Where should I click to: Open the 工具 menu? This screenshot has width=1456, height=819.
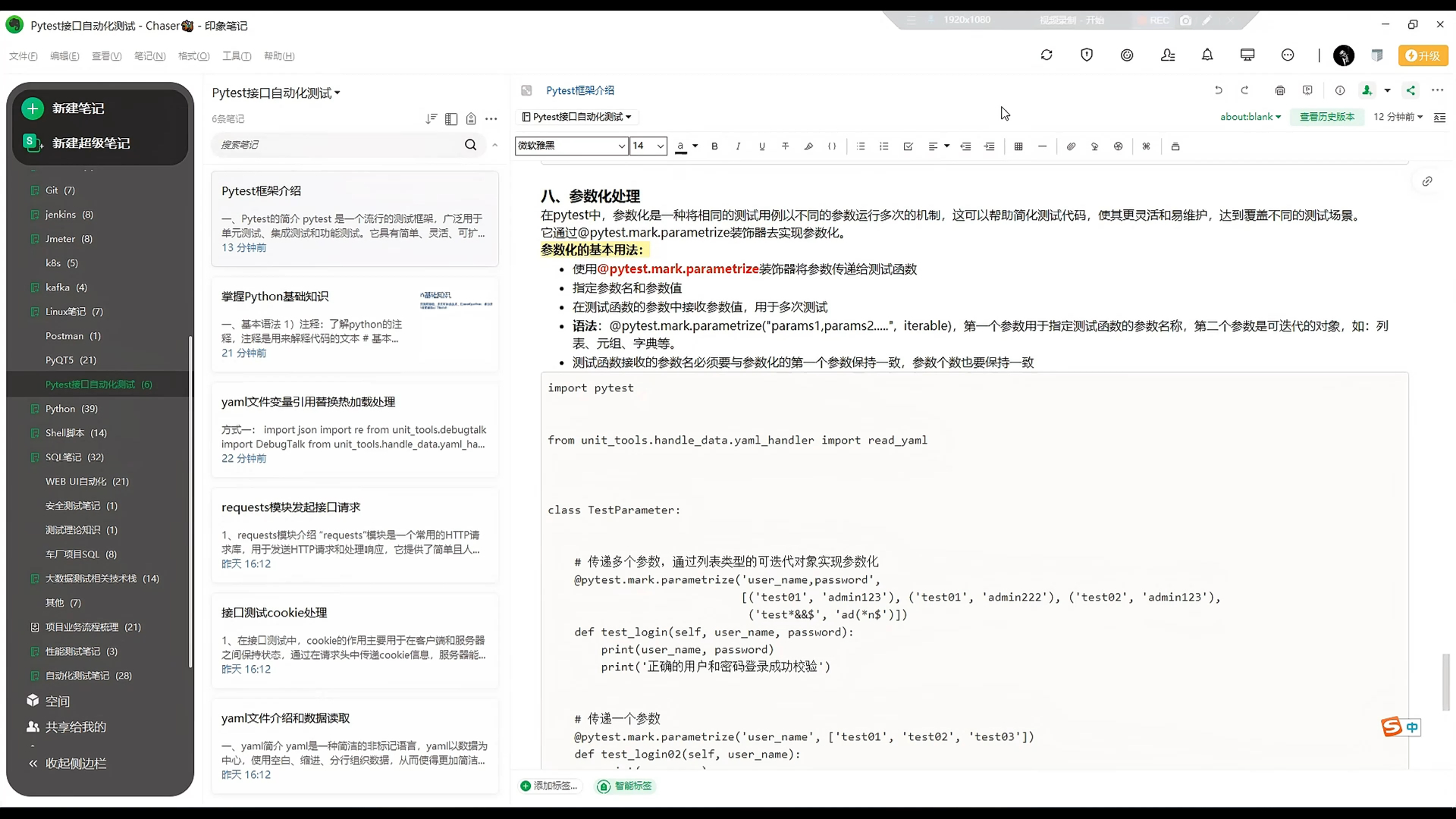pyautogui.click(x=237, y=56)
